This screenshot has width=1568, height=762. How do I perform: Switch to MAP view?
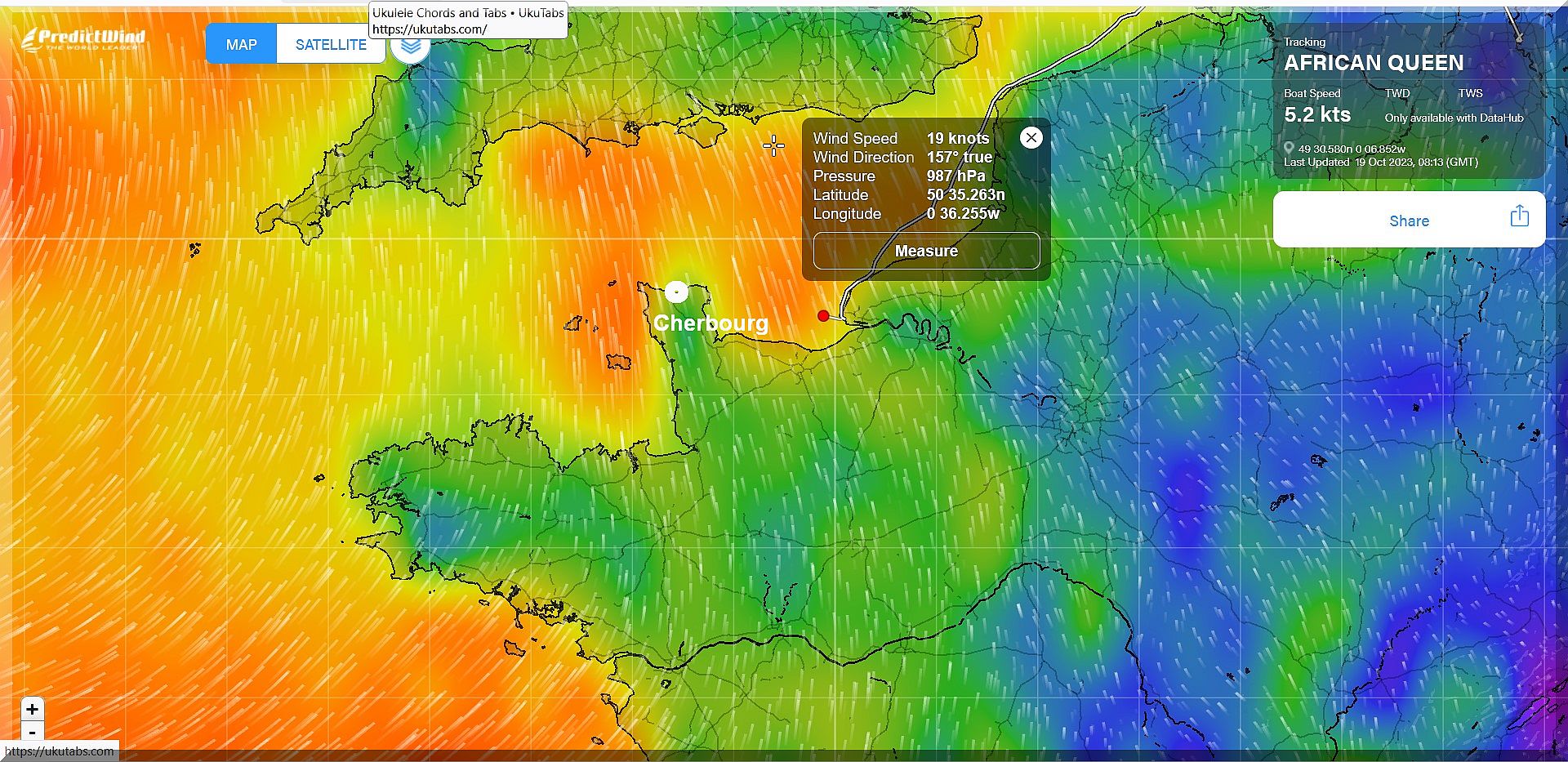[241, 45]
